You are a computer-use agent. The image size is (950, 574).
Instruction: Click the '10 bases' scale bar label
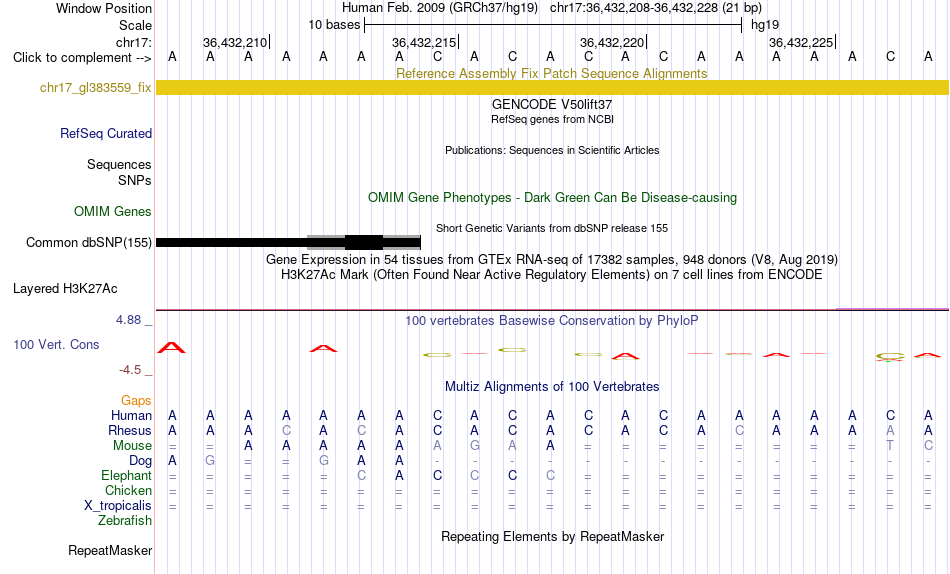coord(334,25)
